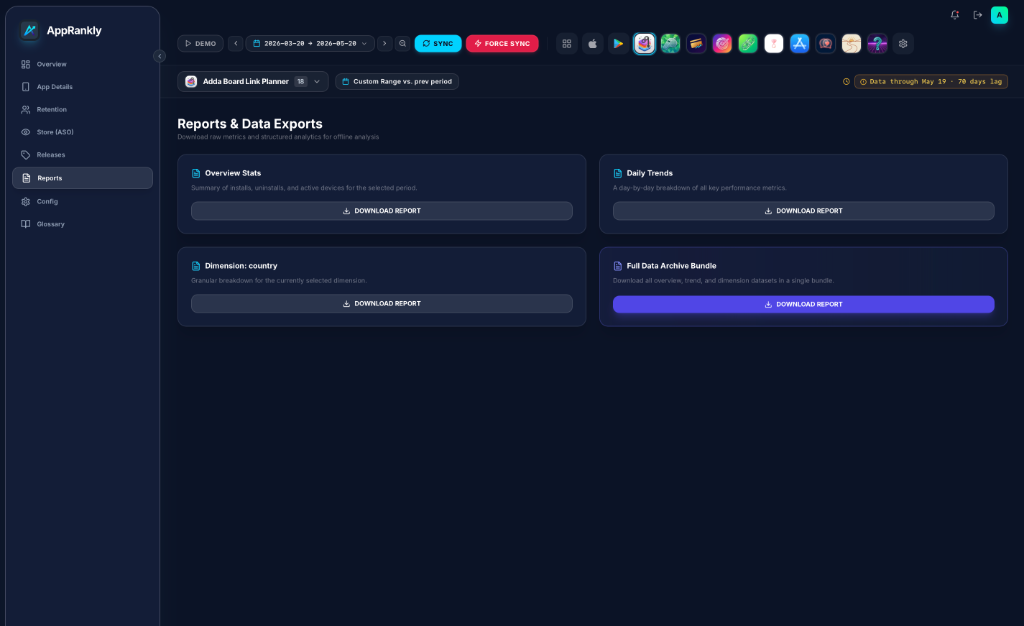The height and width of the screenshot is (626, 1024).
Task: Download the Full Data Archive Bundle report
Action: 803,304
